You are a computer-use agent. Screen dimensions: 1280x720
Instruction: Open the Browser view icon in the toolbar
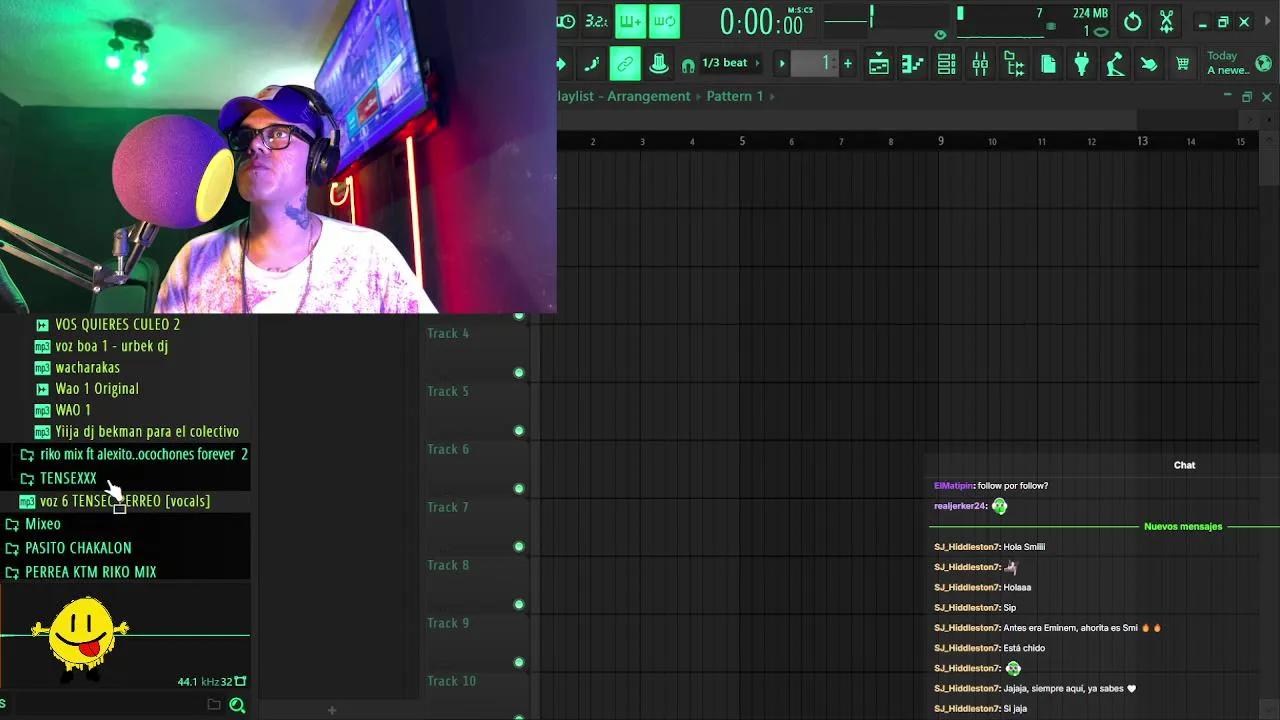(1014, 65)
